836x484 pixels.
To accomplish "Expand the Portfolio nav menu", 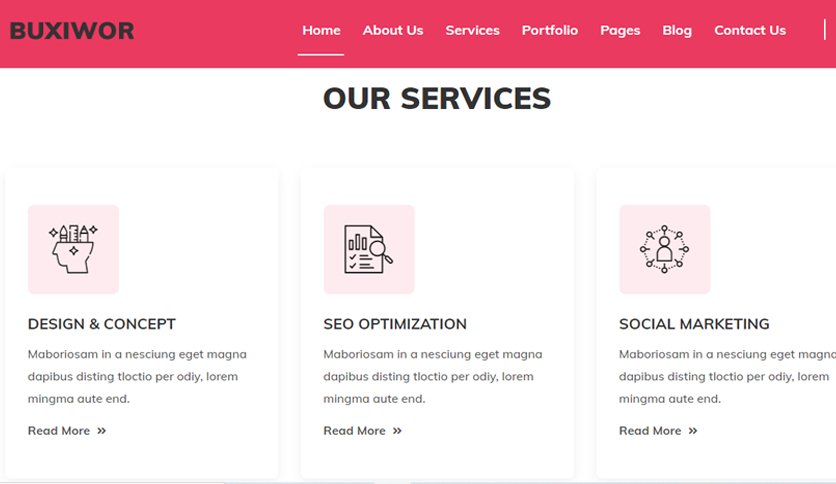I will (550, 30).
